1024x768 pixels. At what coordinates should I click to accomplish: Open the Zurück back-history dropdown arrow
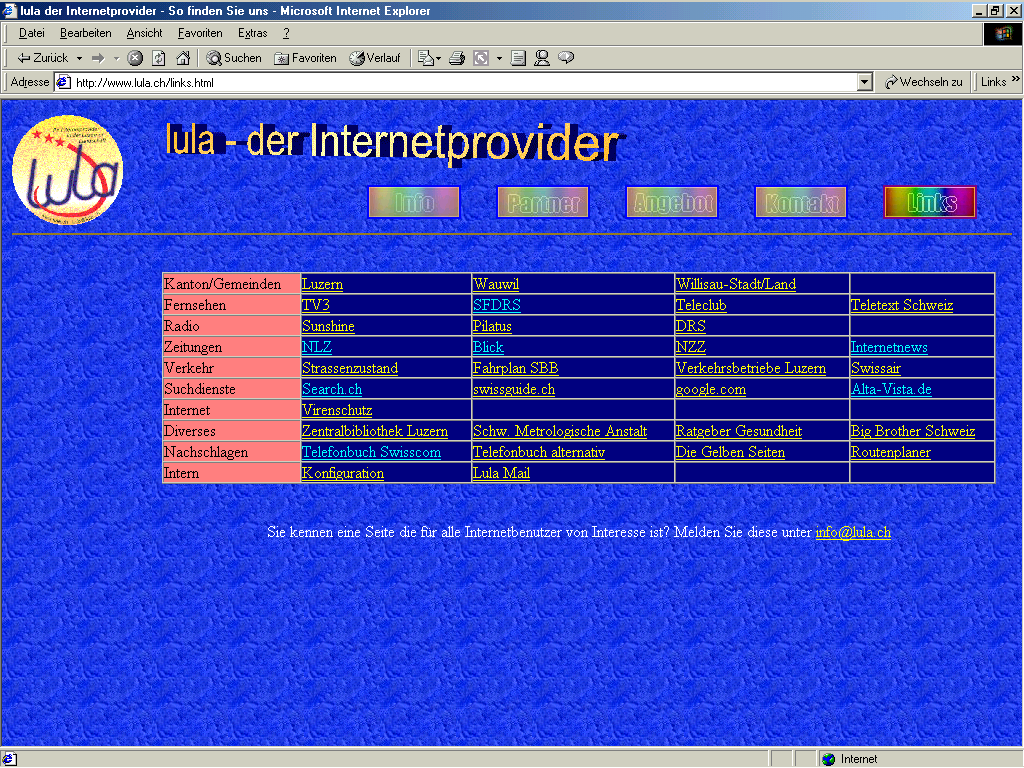[x=79, y=58]
